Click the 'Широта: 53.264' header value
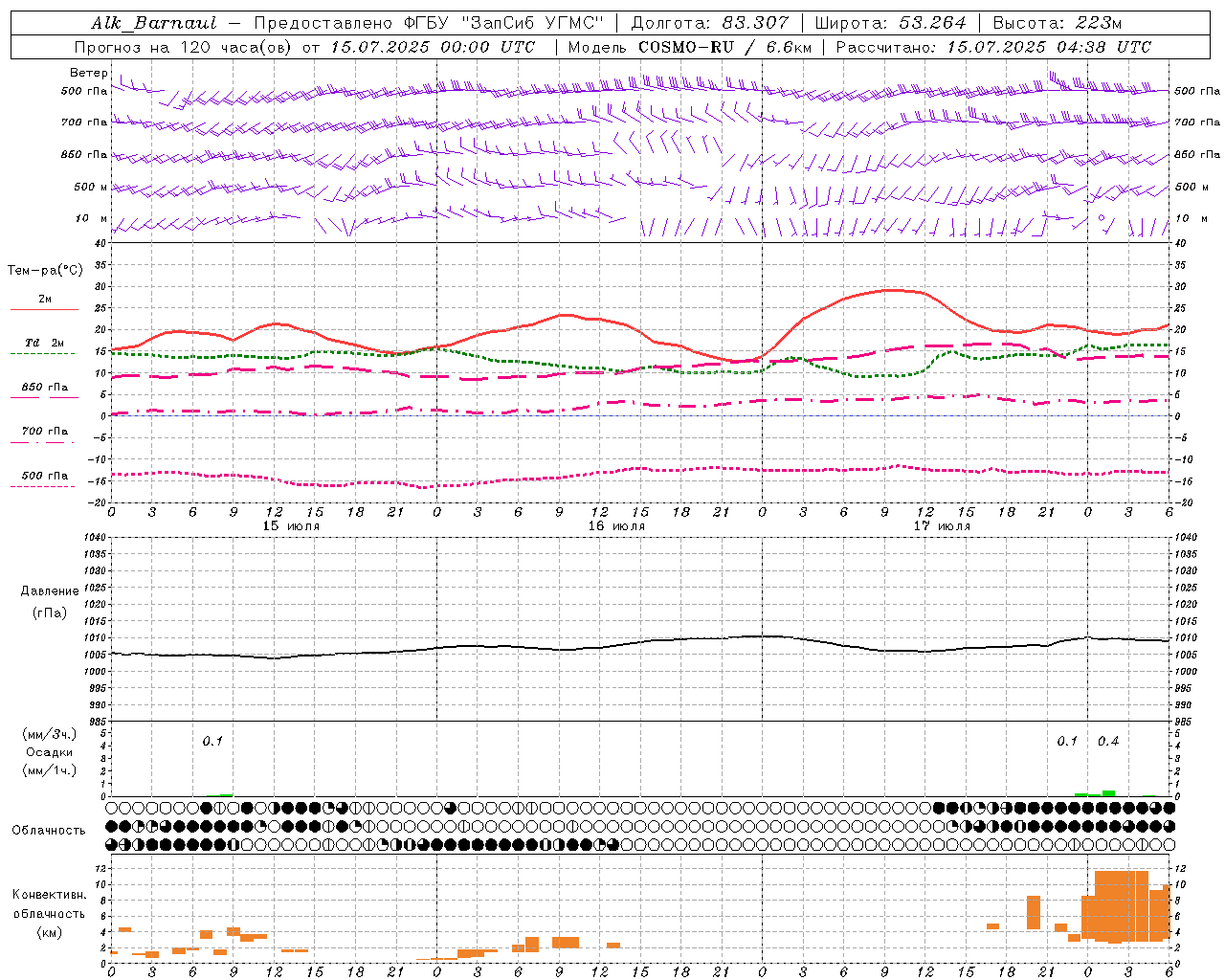The height and width of the screenshot is (980, 1225). pyautogui.click(x=890, y=23)
